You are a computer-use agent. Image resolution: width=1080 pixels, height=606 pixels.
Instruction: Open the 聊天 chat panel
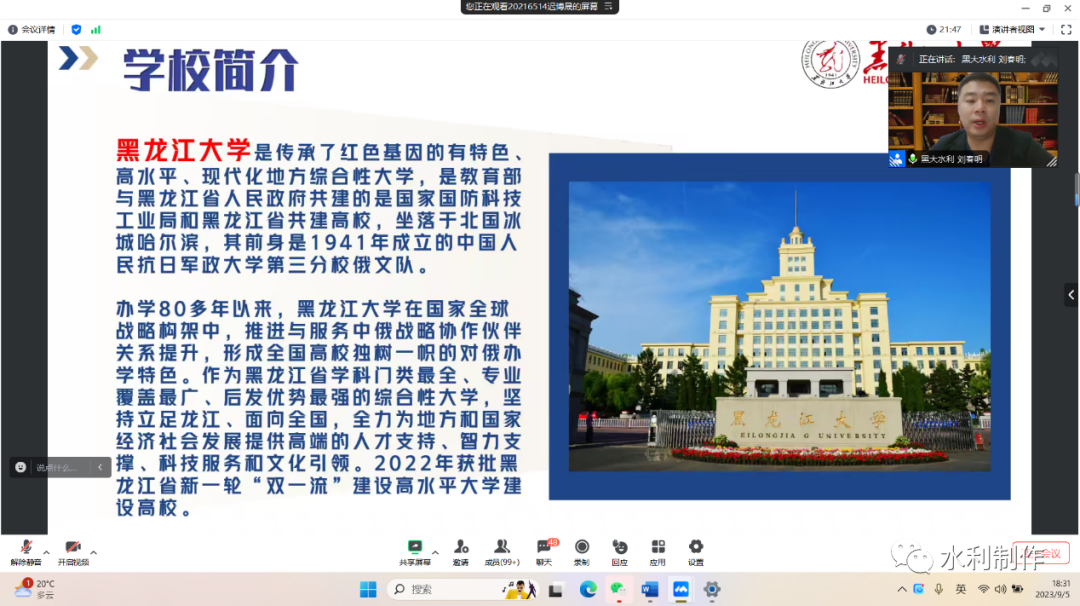point(544,552)
